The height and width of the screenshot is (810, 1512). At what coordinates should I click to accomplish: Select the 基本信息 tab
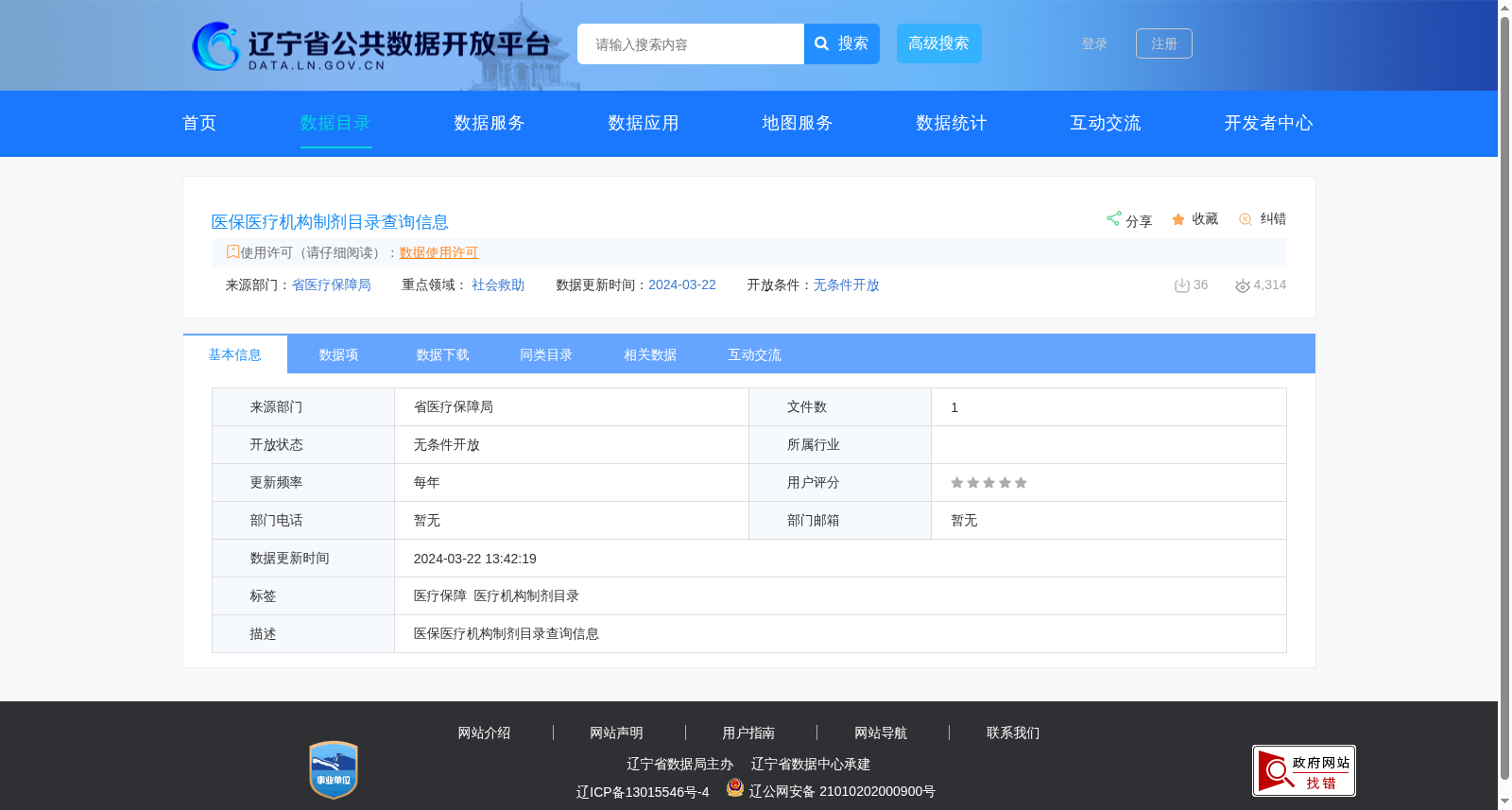click(235, 354)
